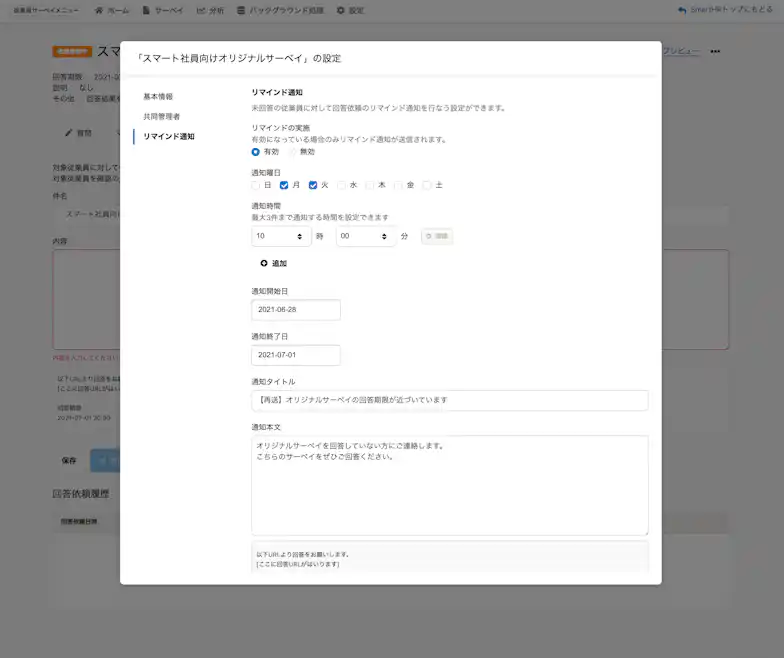Select 共同管理者 in the dialog sidebar
Image resolution: width=784 pixels, height=658 pixels.
pos(162,116)
